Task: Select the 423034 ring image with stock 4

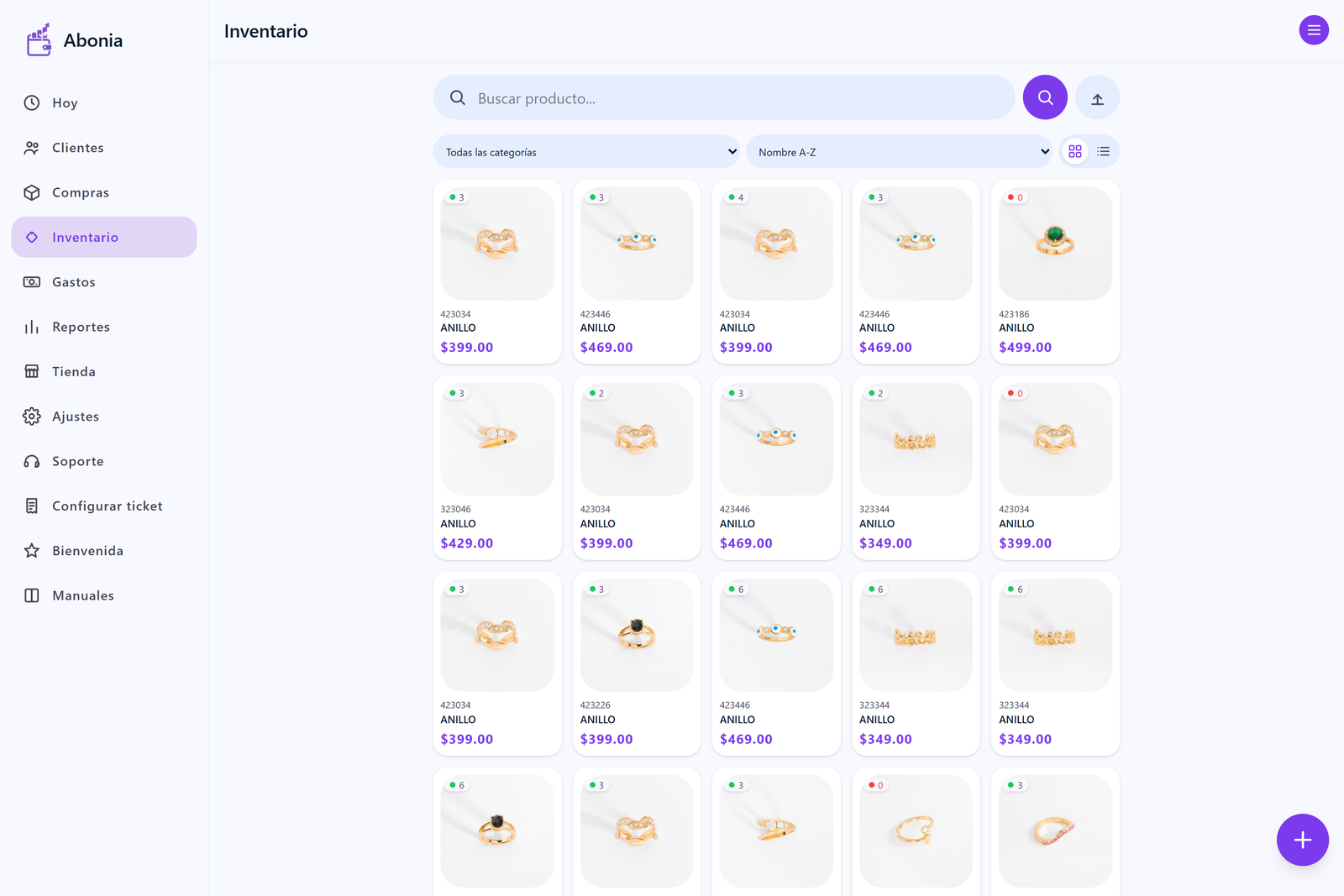Action: click(x=776, y=244)
